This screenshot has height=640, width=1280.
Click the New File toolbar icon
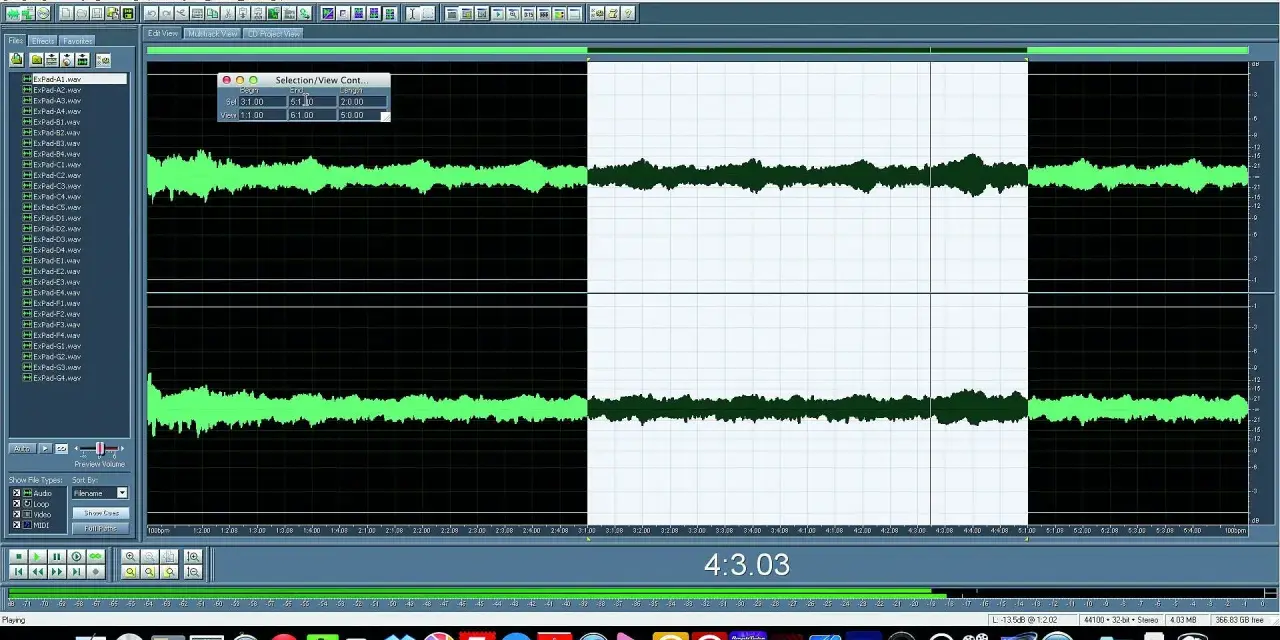(67, 14)
